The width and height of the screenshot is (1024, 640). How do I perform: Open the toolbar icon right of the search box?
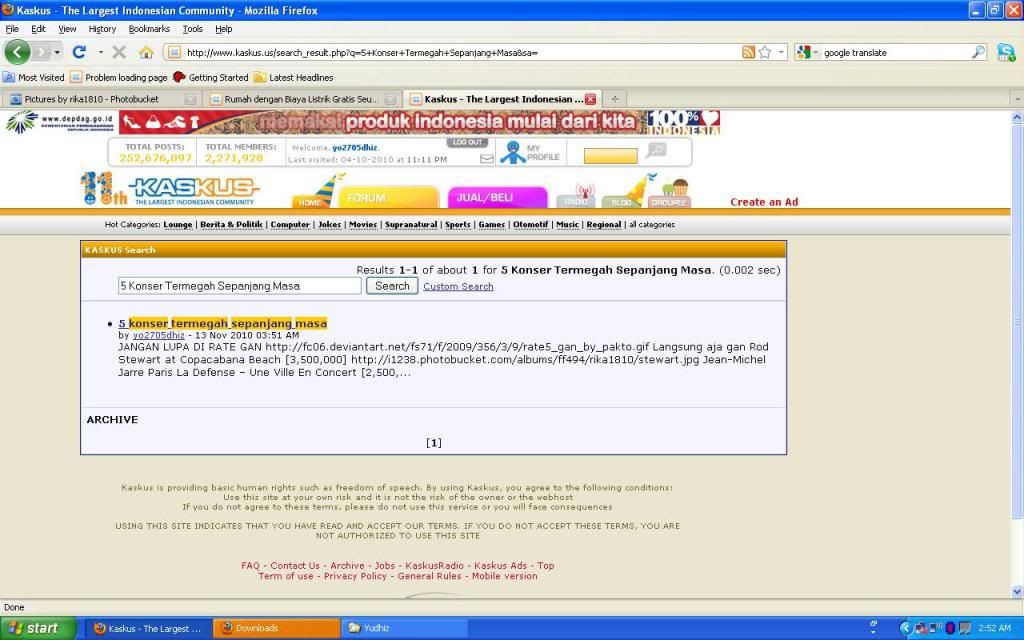pos(1006,52)
